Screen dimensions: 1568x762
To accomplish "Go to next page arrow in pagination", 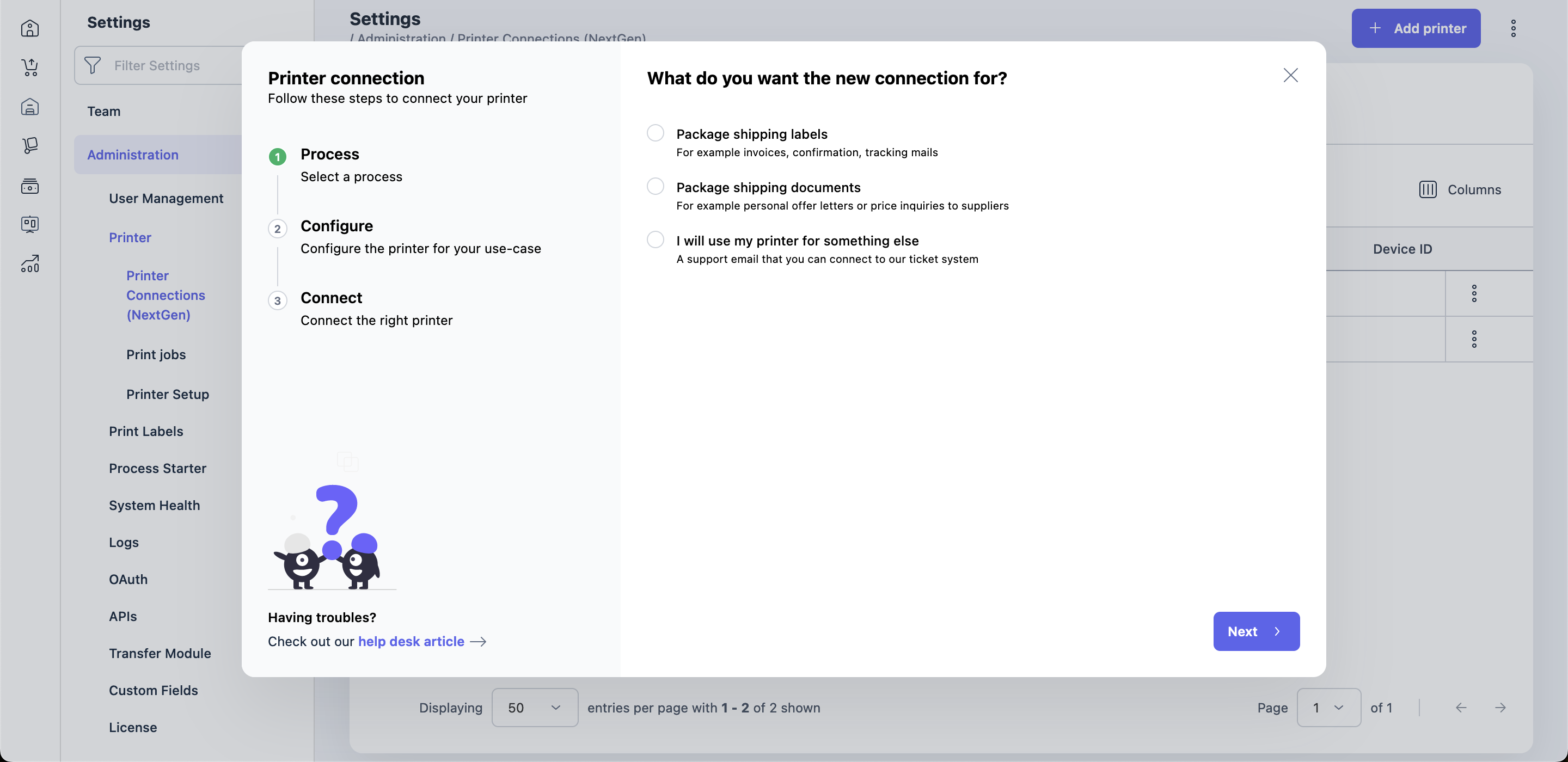I will click(x=1500, y=707).
